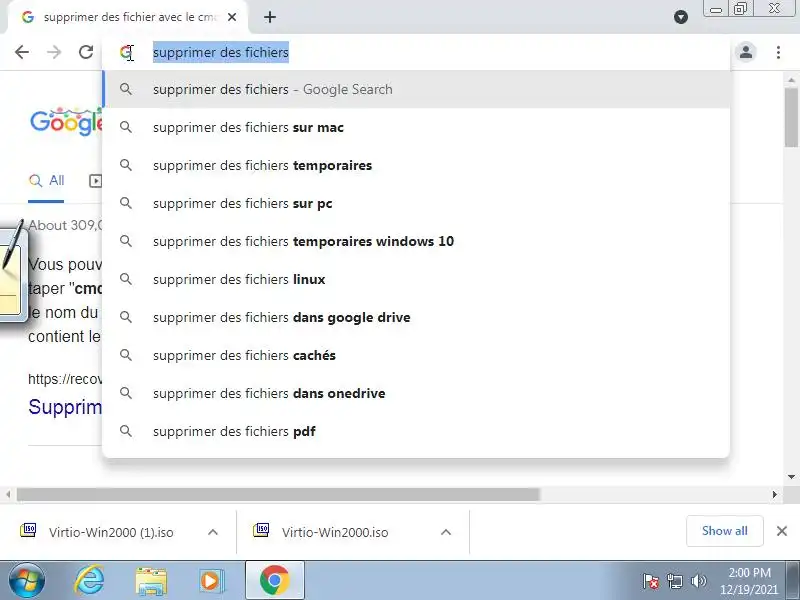The image size is (800, 600).
Task: Click the taskbar clock showing 2:00 PM
Action: [x=749, y=581]
